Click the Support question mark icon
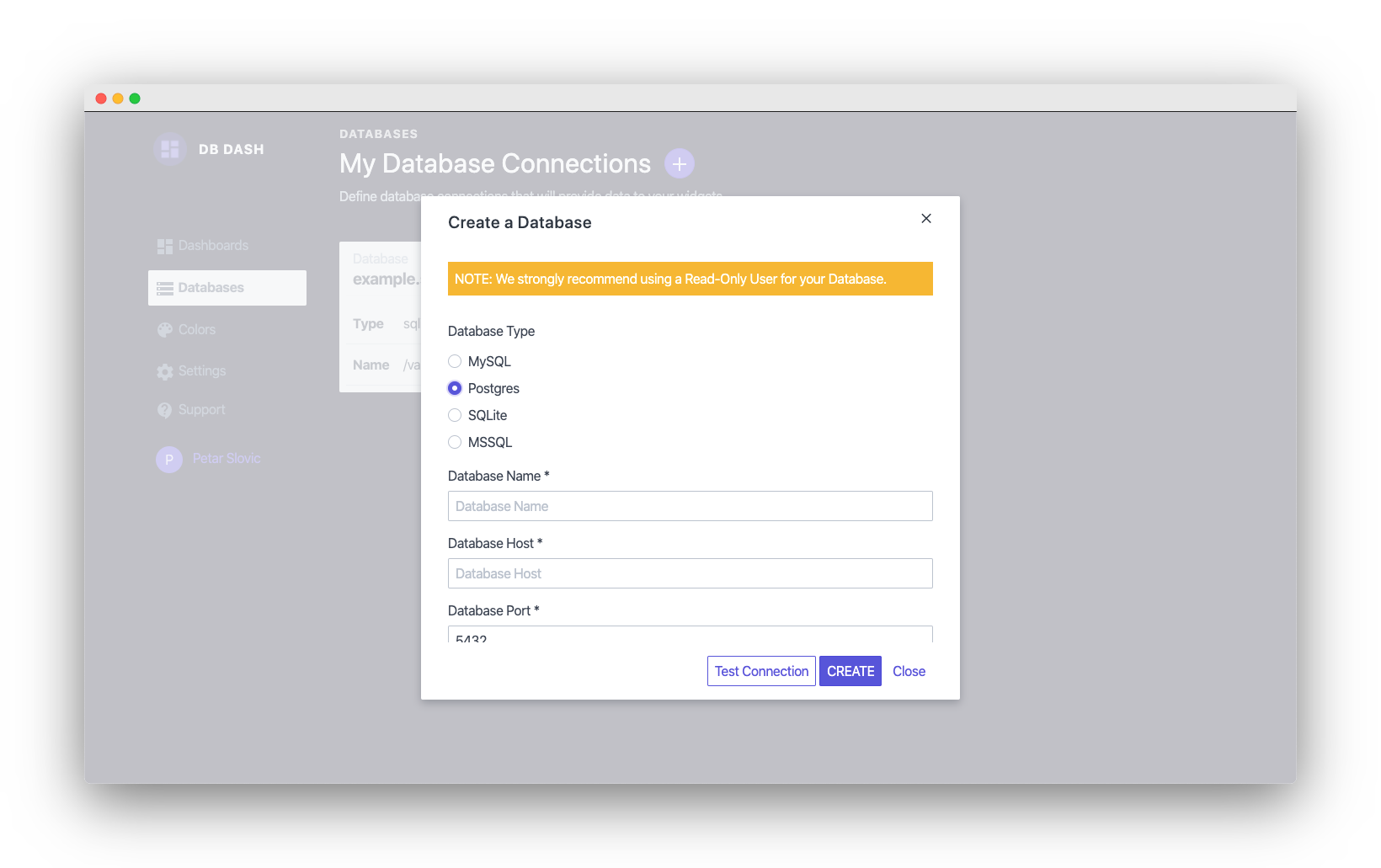1381x868 pixels. pyautogui.click(x=165, y=410)
